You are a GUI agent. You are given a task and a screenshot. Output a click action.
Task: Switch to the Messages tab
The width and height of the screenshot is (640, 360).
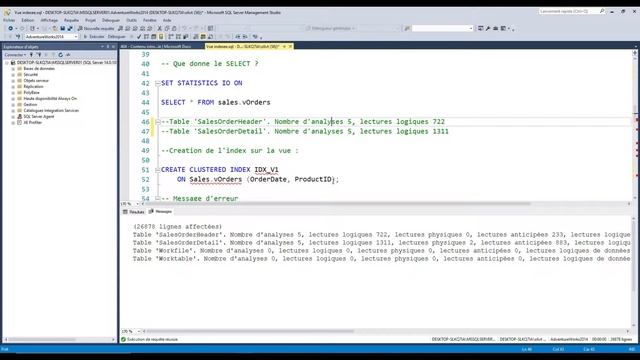click(x=160, y=212)
